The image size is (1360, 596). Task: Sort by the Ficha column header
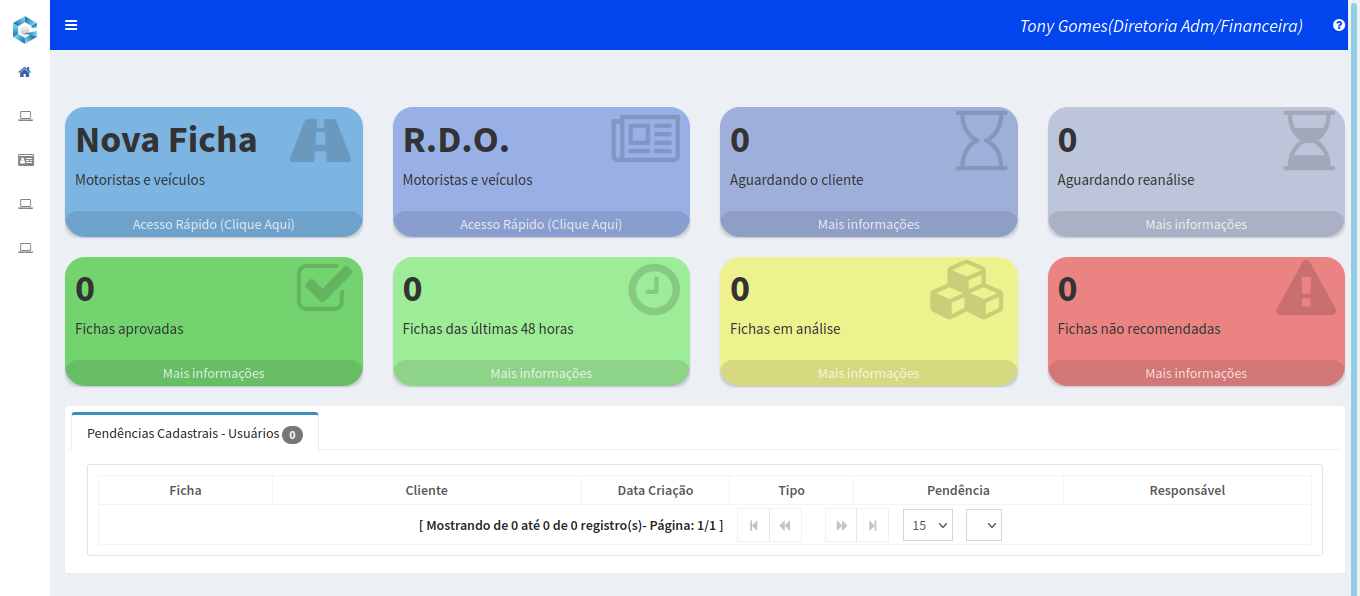185,490
